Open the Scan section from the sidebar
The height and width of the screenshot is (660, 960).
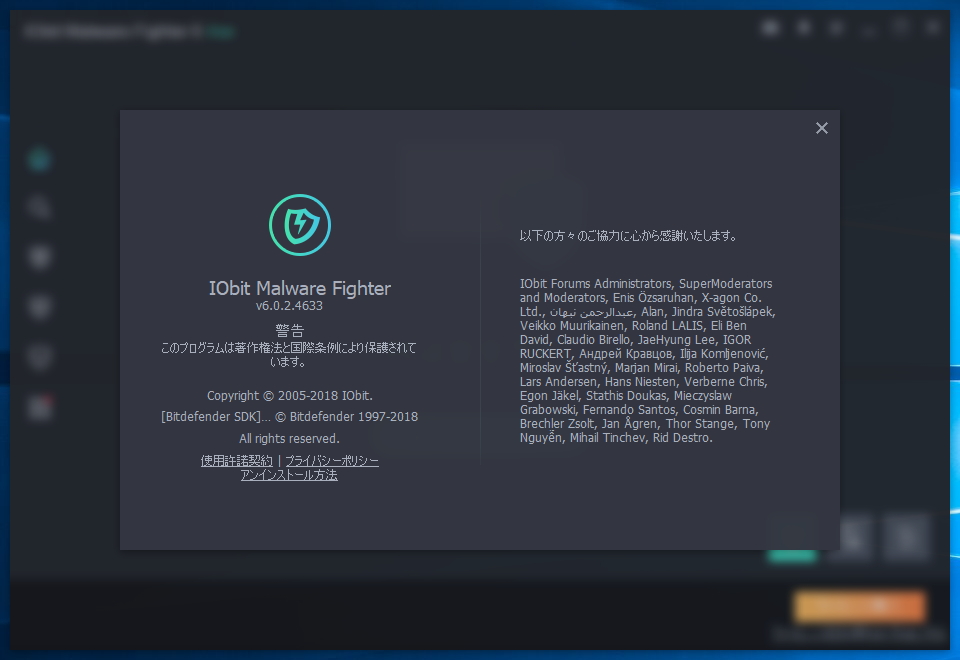click(39, 207)
